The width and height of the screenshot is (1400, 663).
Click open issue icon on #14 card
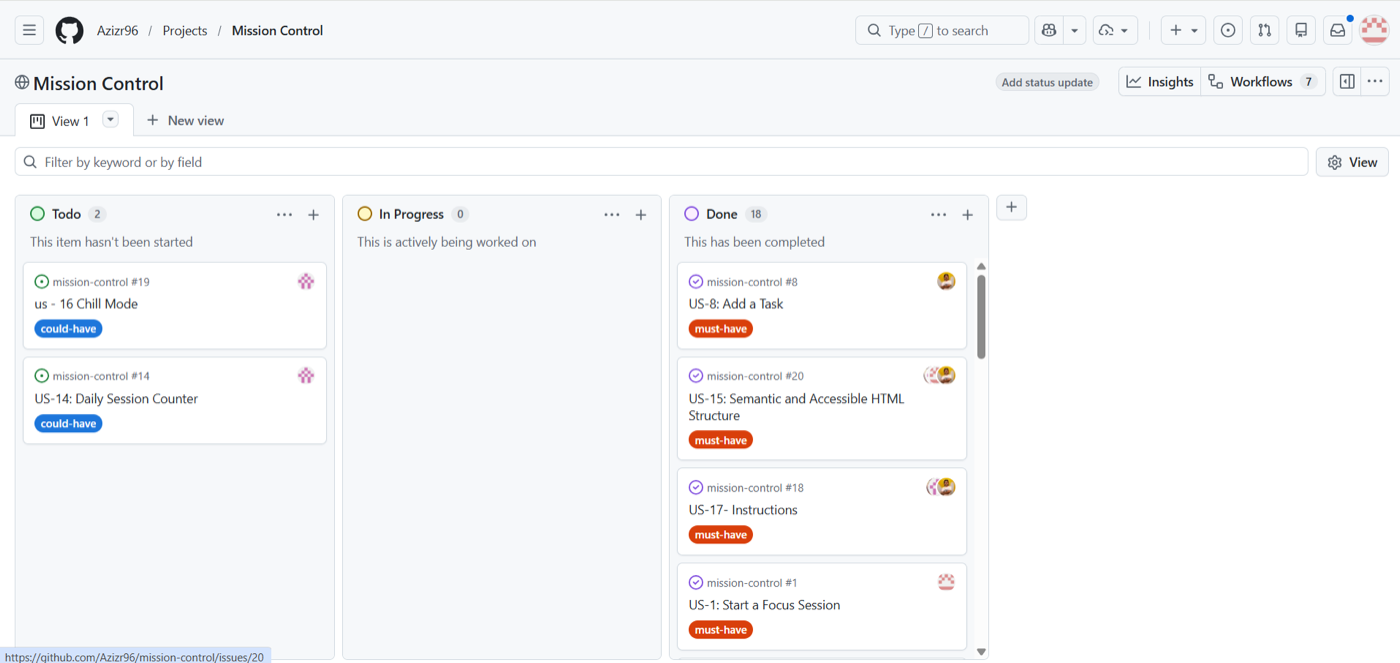42,376
